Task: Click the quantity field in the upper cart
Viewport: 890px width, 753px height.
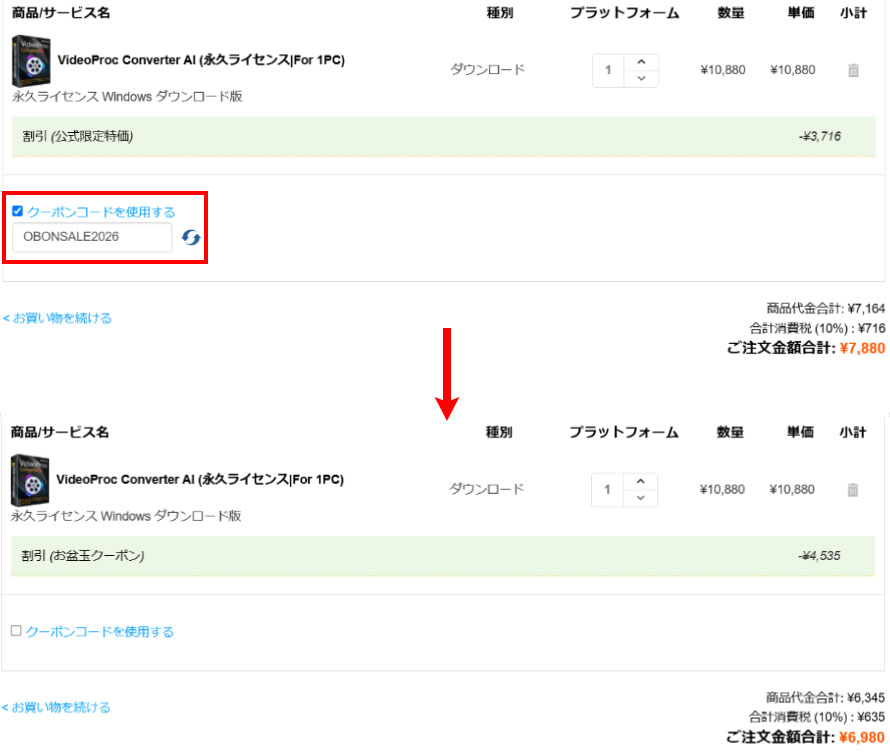Action: (x=608, y=70)
